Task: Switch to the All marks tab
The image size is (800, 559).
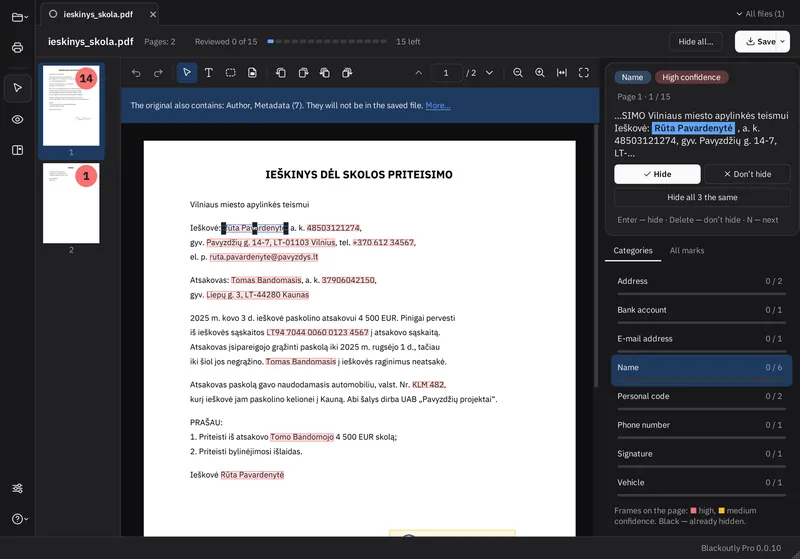Action: pos(687,250)
